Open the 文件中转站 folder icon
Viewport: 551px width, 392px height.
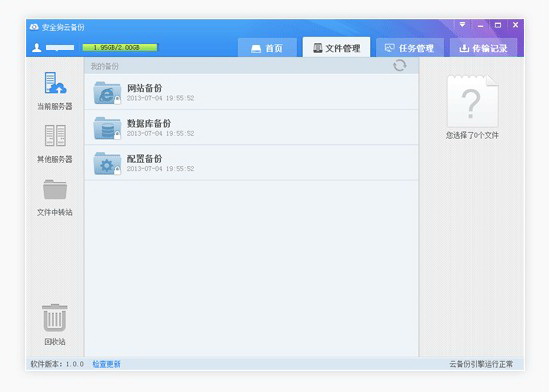coord(55,190)
